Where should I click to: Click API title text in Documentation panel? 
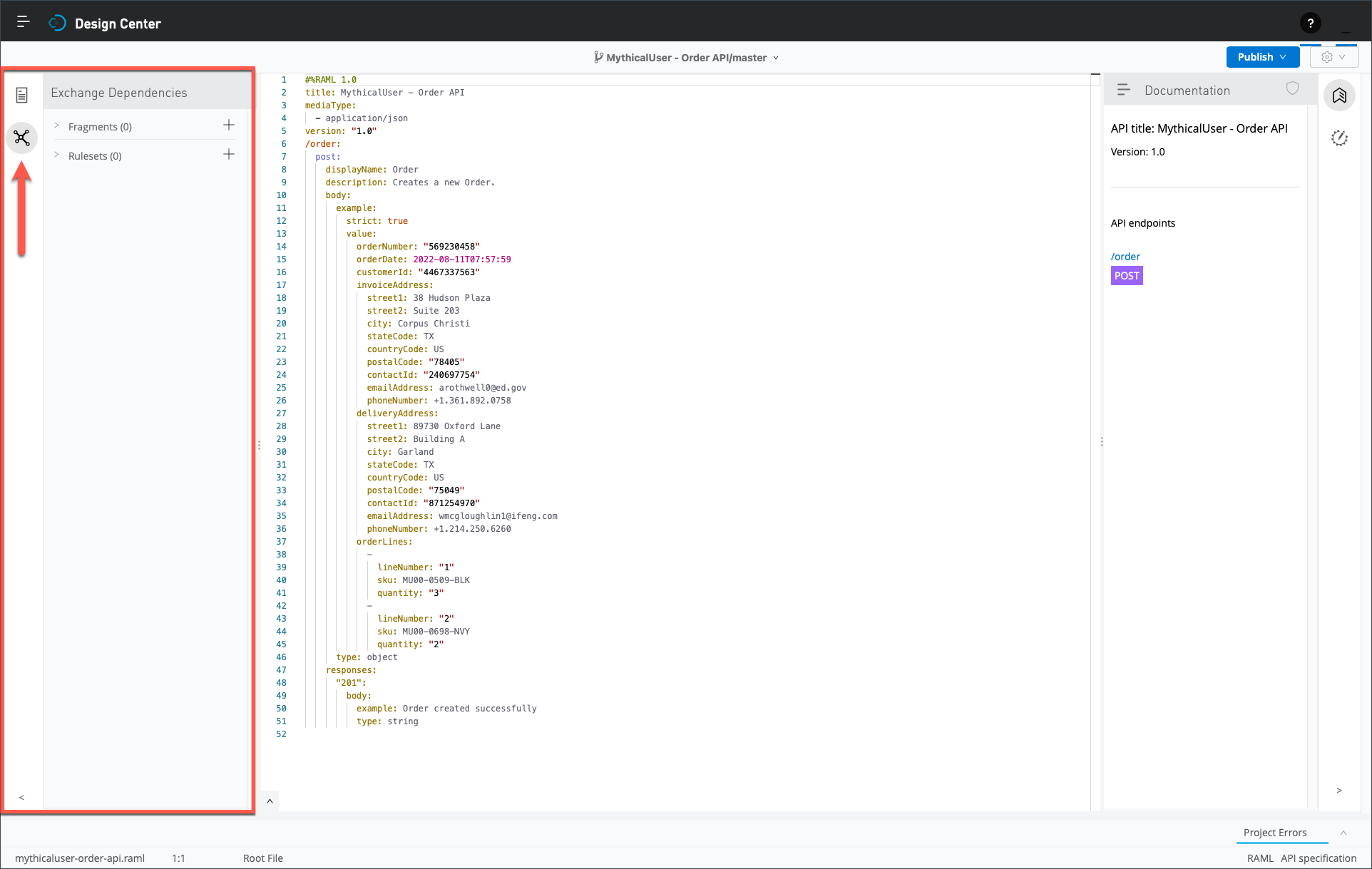1199,128
